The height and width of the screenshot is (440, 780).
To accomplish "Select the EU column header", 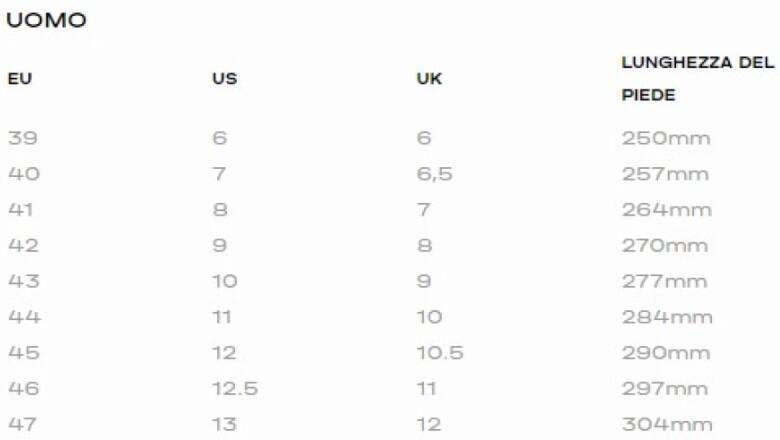I will 19,78.
